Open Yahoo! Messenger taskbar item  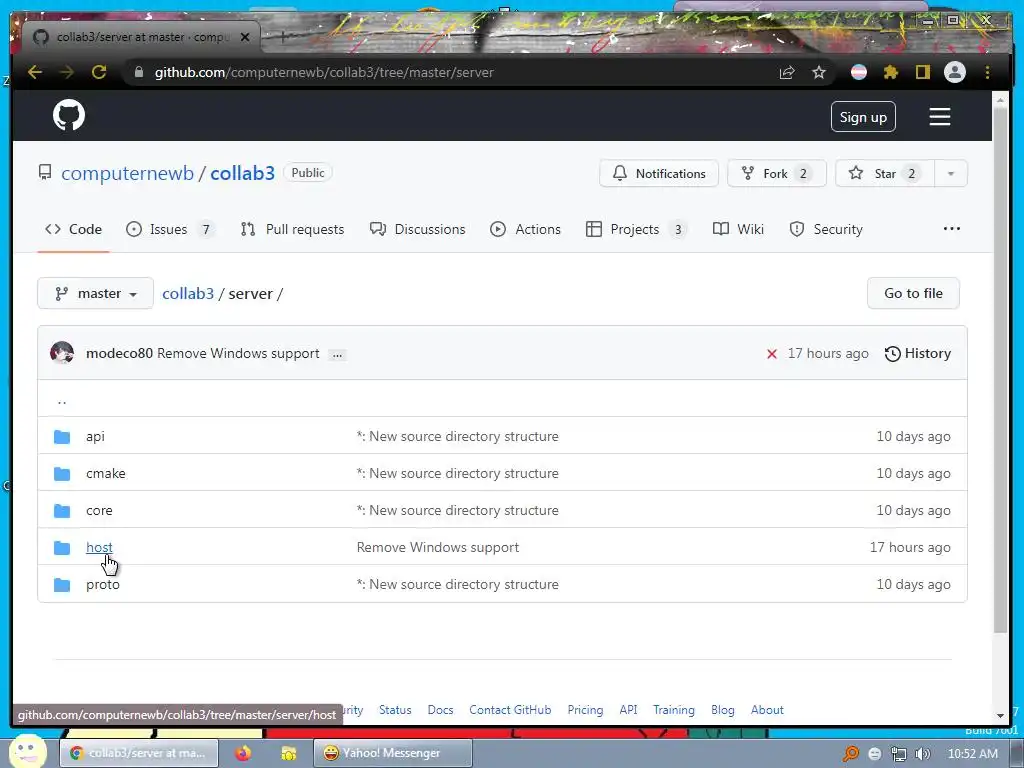tap(392, 753)
